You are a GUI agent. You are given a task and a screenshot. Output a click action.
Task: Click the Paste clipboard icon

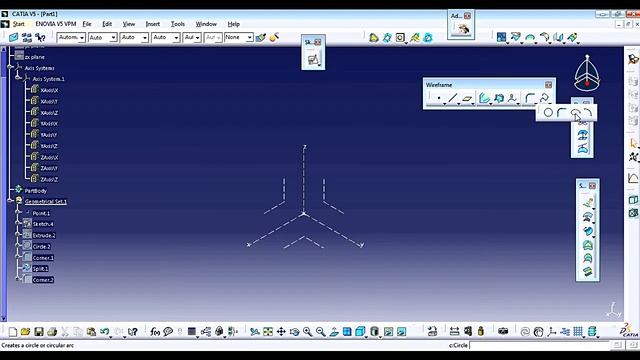pyautogui.click(x=91, y=332)
